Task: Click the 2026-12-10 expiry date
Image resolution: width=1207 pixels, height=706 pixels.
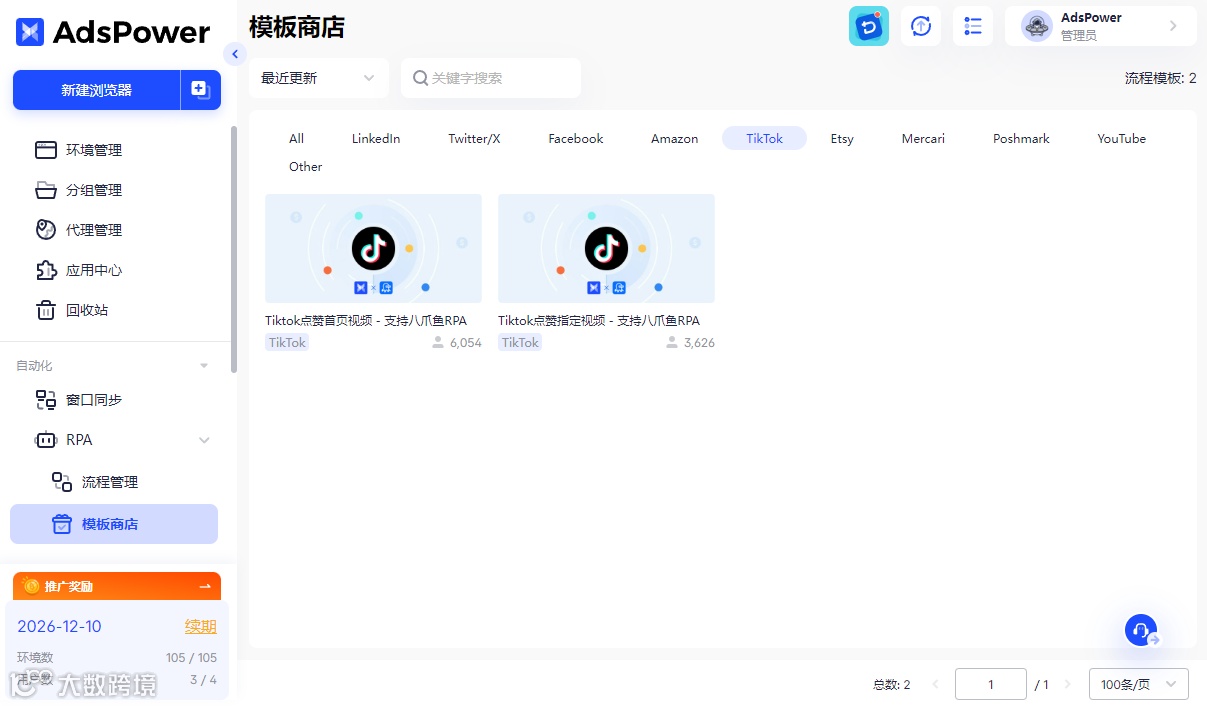Action: [59, 627]
